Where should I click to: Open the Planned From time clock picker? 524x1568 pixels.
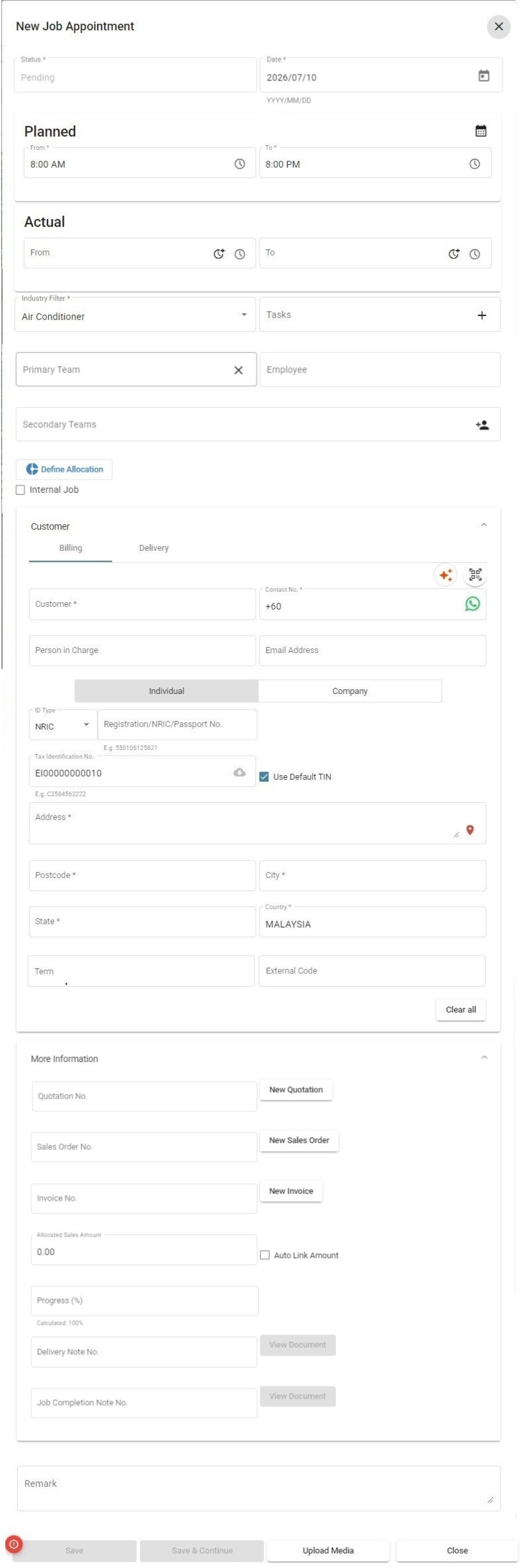point(240,164)
